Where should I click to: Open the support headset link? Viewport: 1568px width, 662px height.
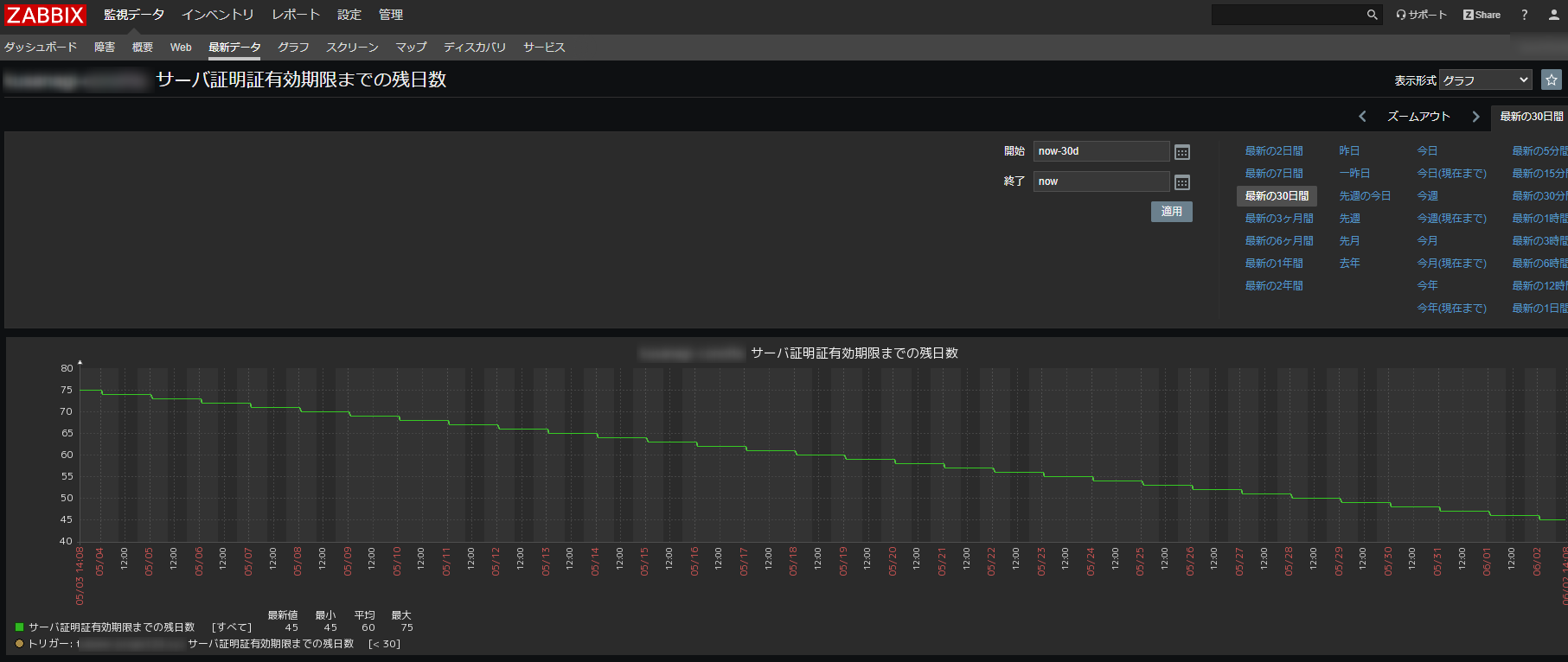(1421, 15)
